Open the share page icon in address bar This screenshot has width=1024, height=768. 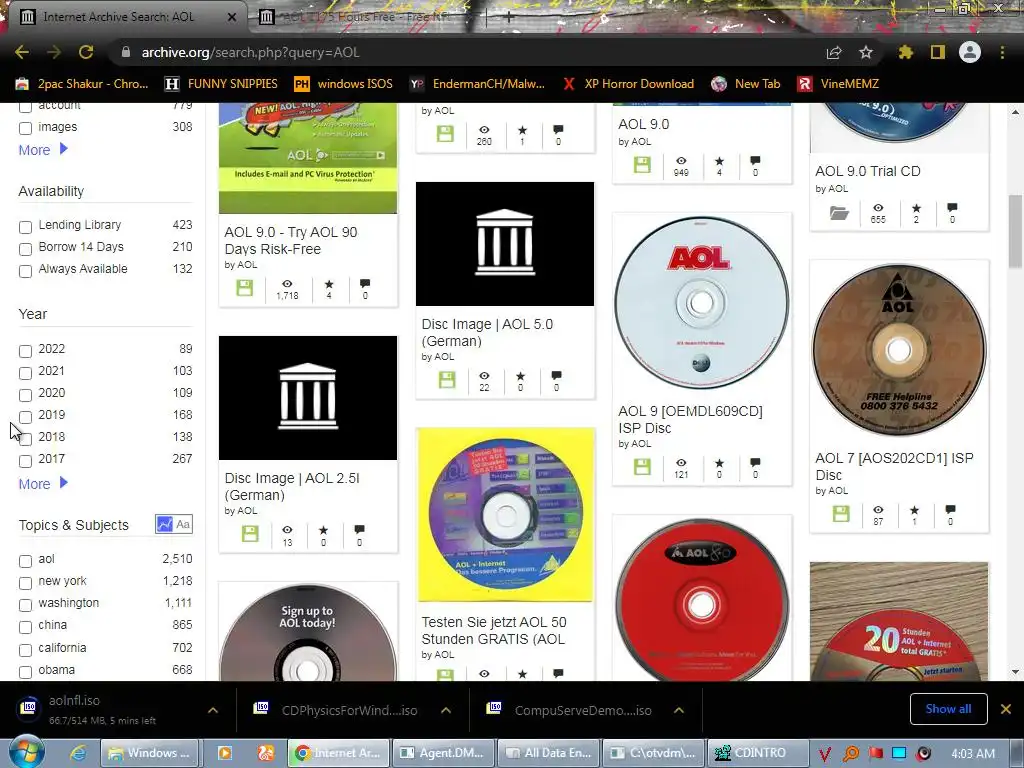point(834,52)
